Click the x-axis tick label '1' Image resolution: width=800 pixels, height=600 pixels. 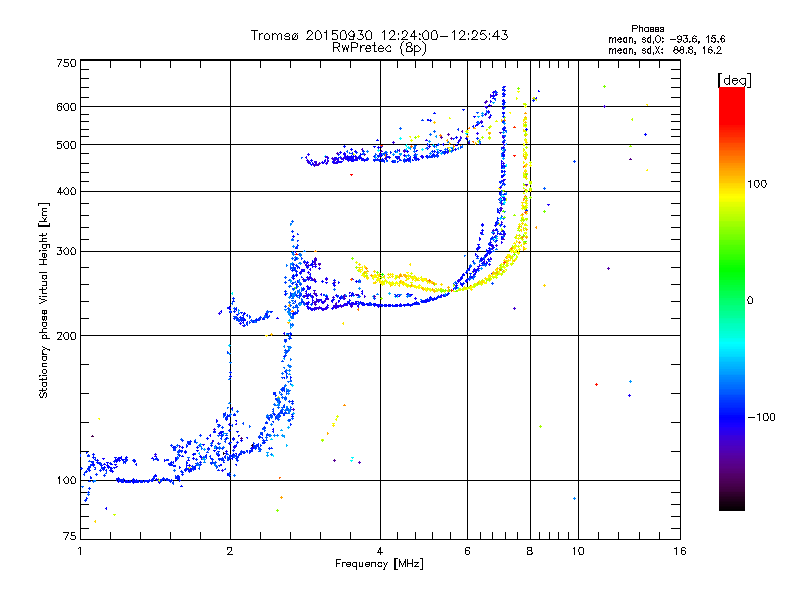(80, 551)
